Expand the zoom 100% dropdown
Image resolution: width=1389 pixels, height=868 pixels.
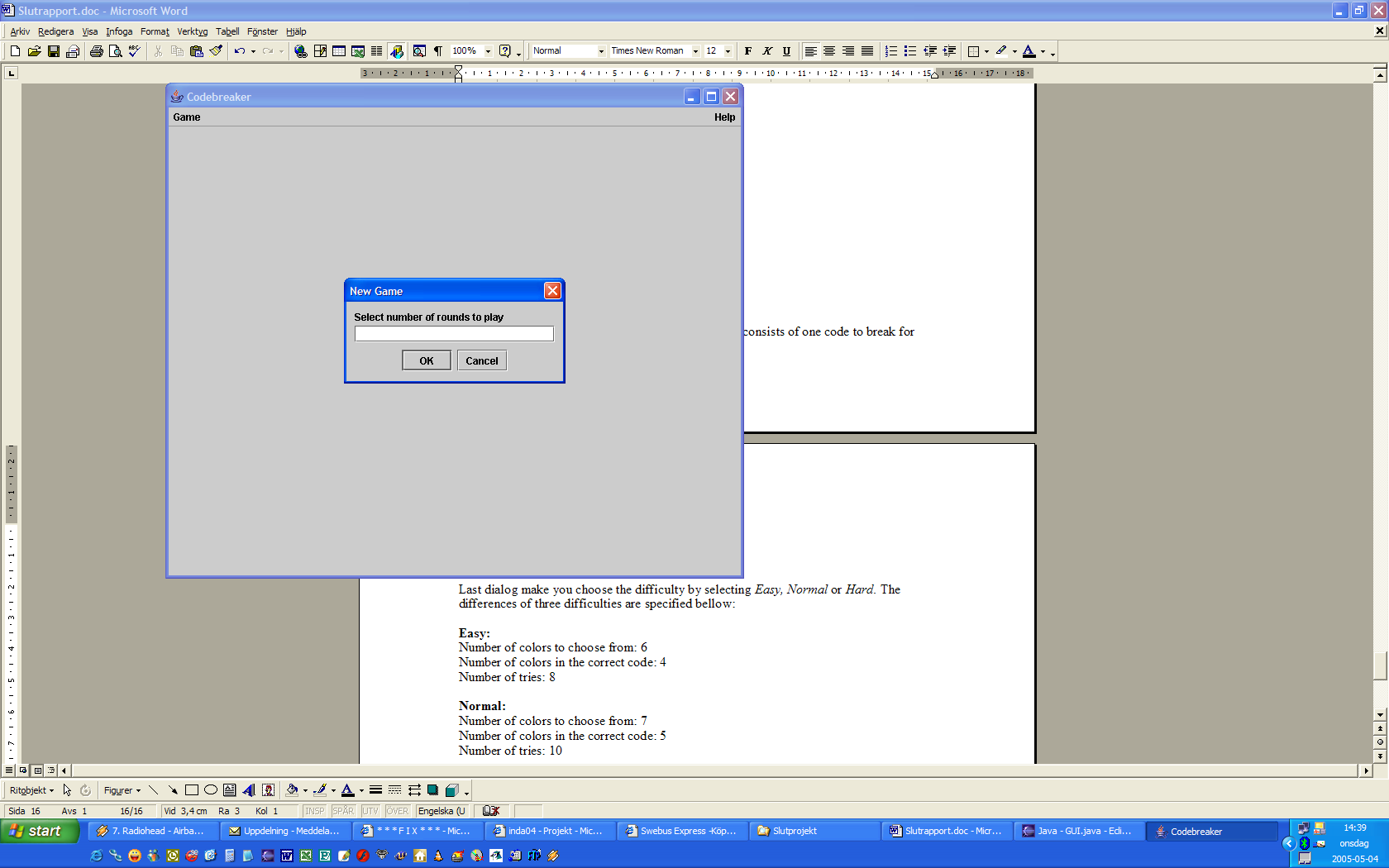point(488,51)
